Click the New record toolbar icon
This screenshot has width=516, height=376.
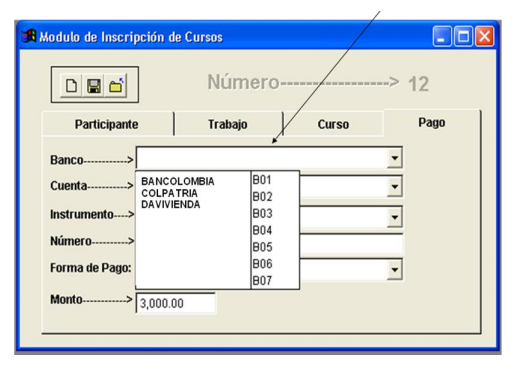71,86
